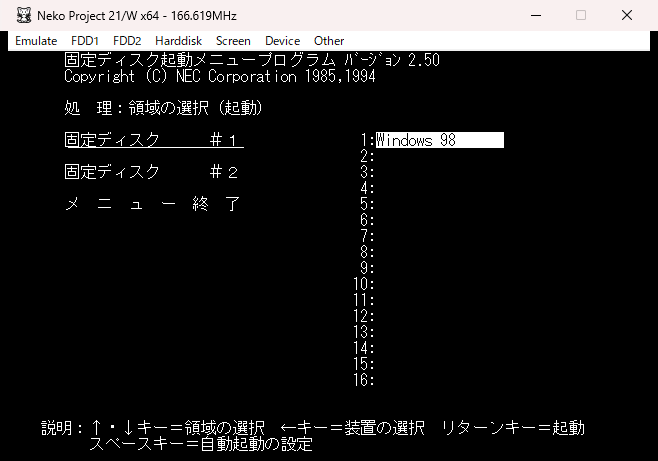
Task: Open the FDD2 menu
Action: 127,41
